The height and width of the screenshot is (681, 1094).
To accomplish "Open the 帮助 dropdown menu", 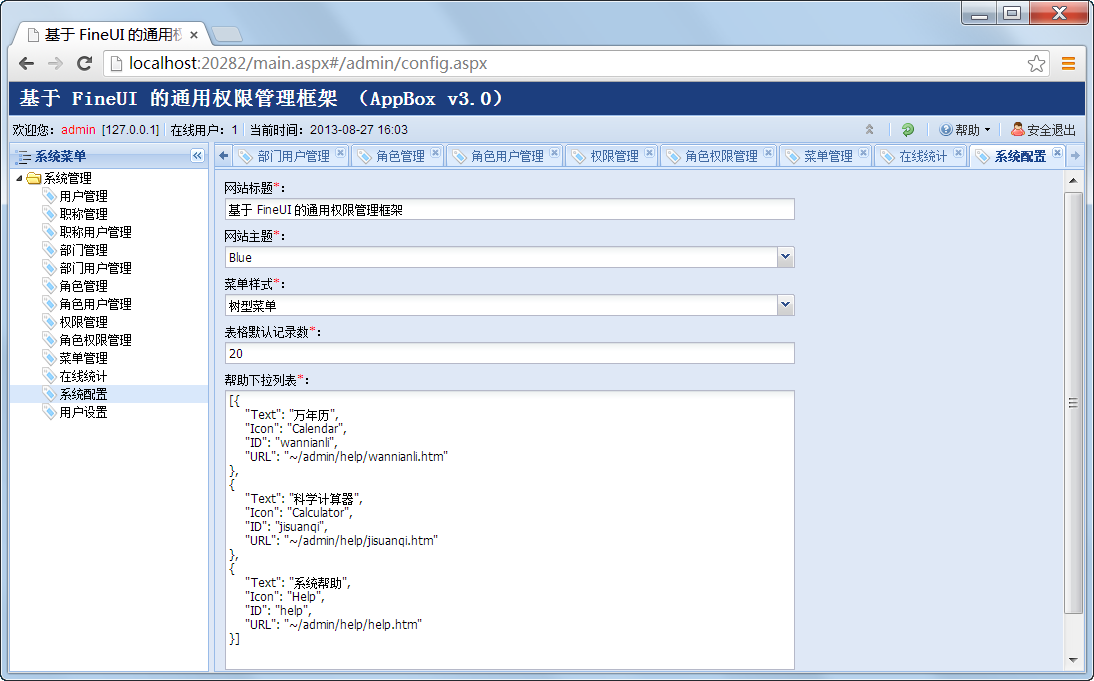I will pyautogui.click(x=965, y=130).
